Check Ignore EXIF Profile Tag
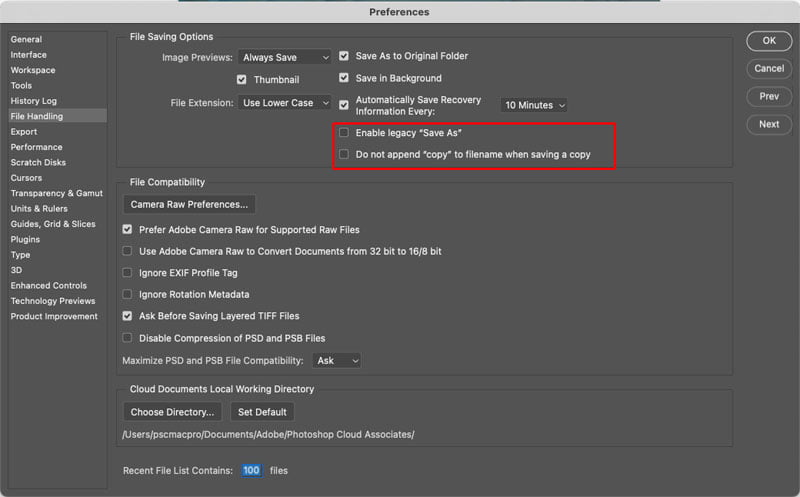This screenshot has height=497, width=800. point(127,272)
